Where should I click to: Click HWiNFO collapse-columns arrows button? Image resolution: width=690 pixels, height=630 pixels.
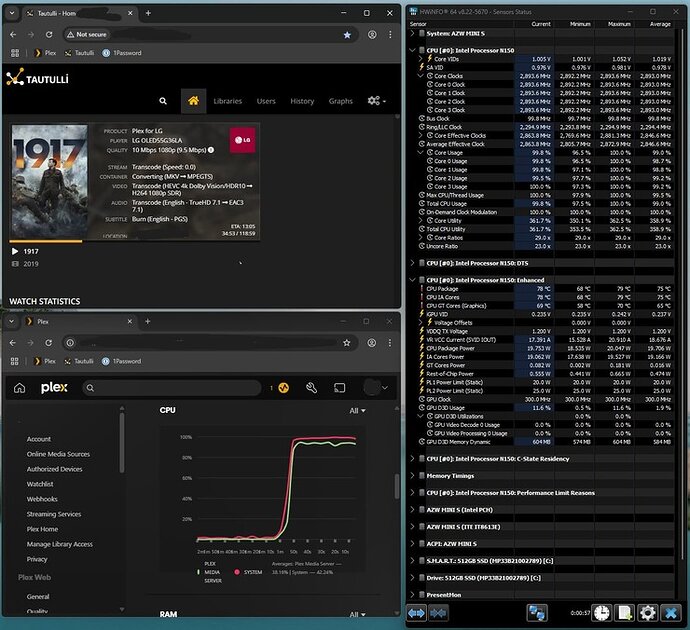(438, 613)
